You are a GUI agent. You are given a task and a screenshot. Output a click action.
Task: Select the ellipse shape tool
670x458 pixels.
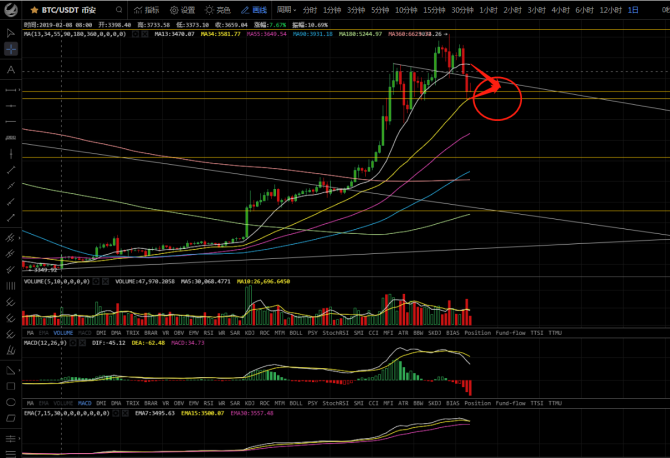click(11, 402)
